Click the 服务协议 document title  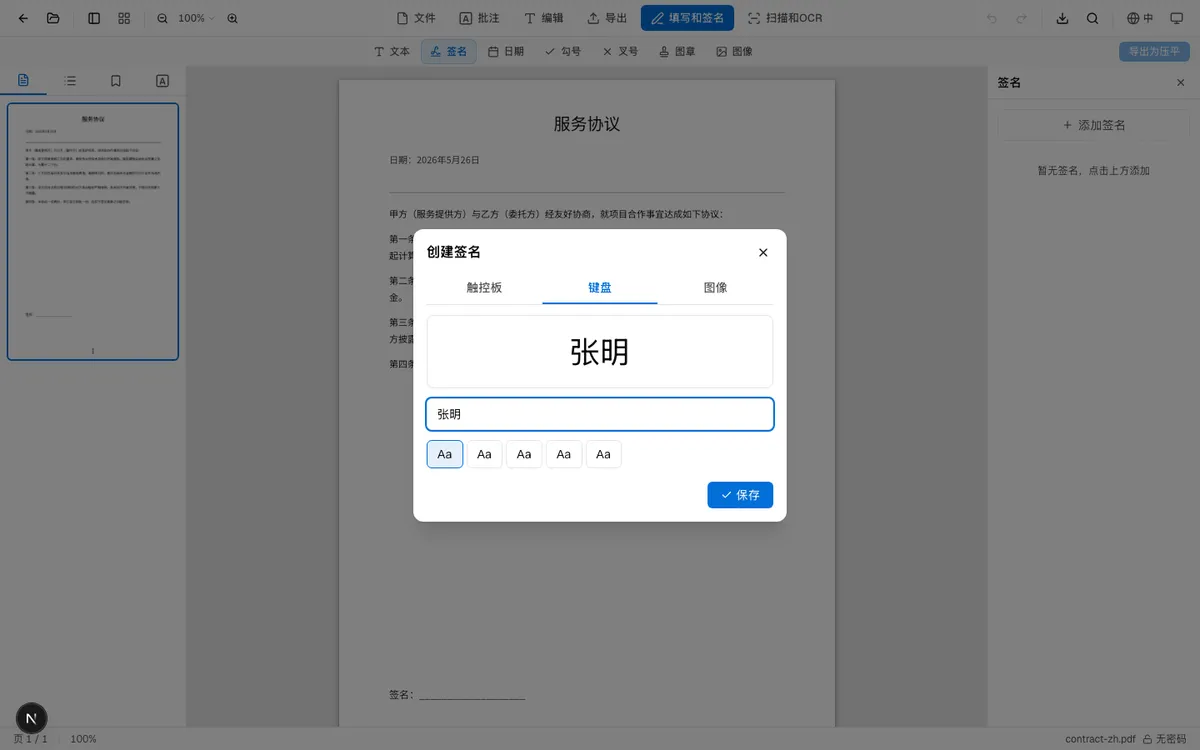(587, 124)
